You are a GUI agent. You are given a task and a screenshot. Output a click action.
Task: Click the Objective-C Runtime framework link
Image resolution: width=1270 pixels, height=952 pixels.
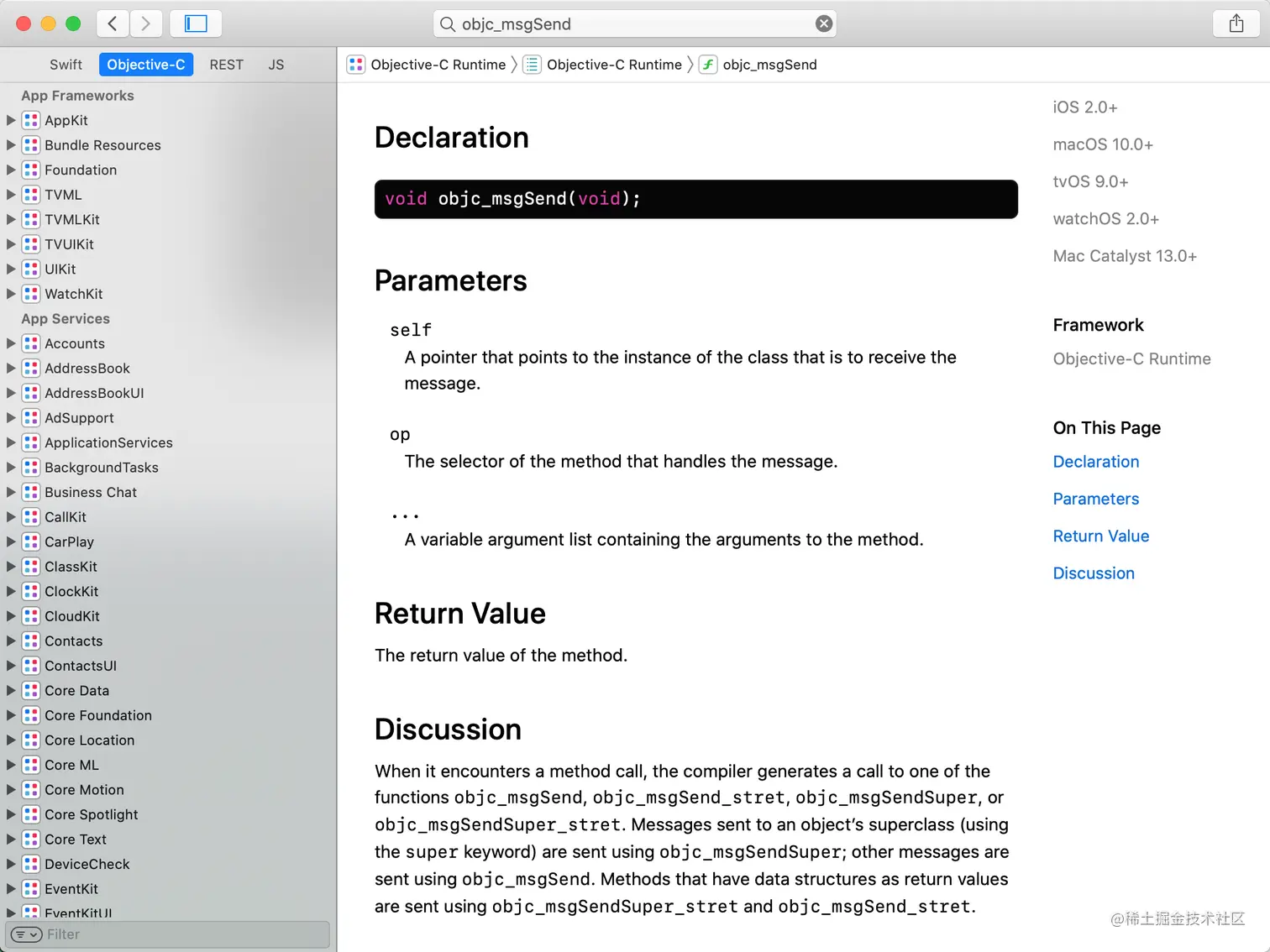(1132, 358)
